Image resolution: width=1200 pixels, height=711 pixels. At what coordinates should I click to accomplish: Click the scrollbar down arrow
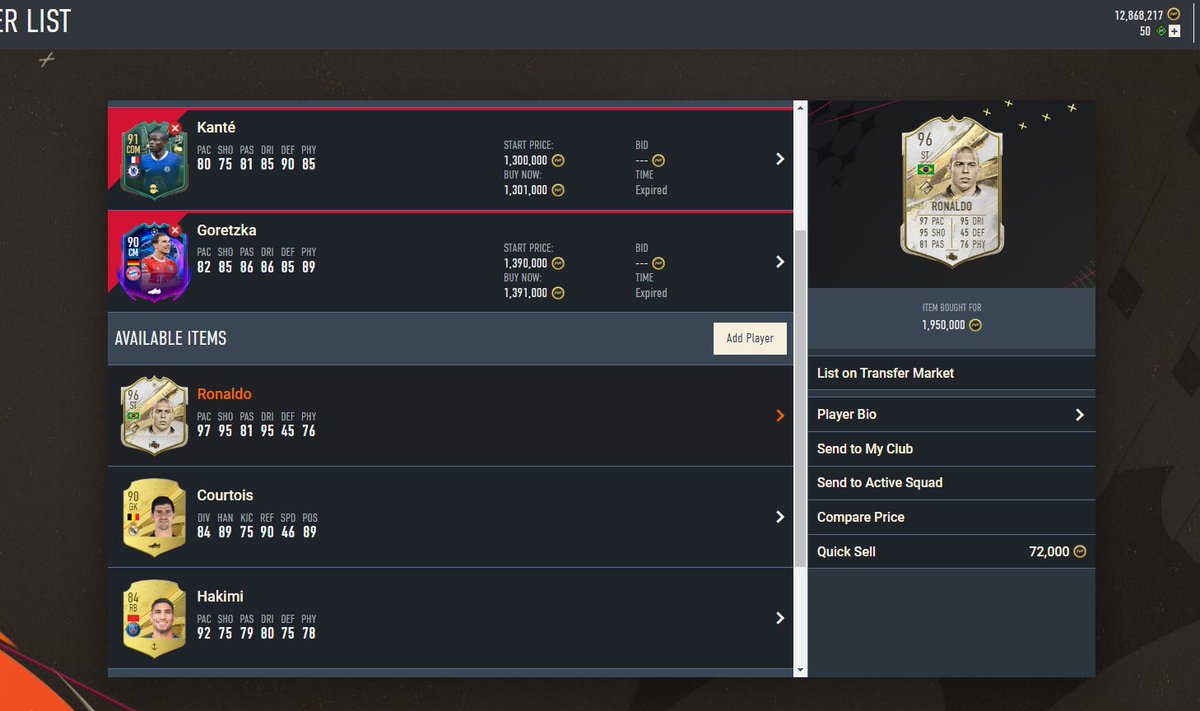click(800, 669)
